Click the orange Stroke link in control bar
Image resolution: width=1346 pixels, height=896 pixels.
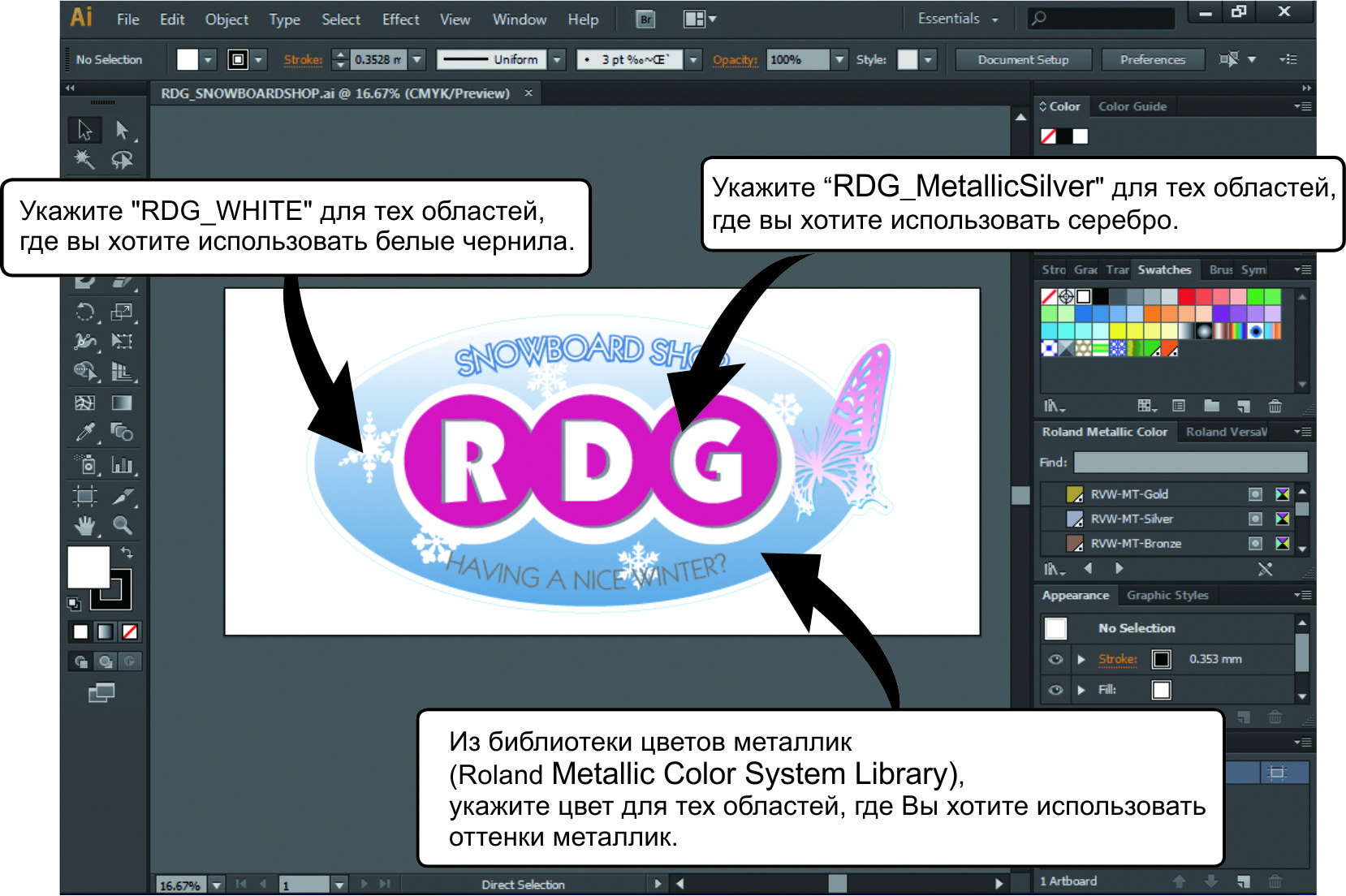tap(303, 59)
